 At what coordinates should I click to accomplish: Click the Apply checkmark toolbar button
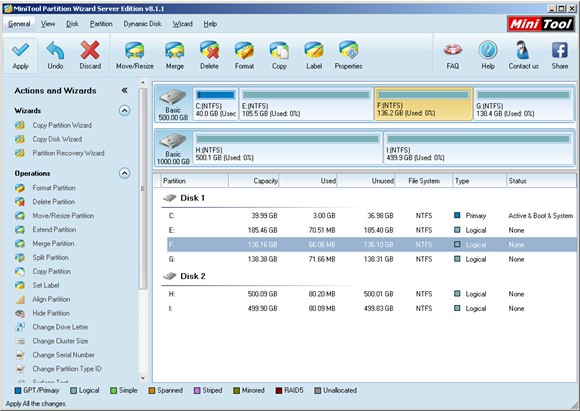[20, 55]
